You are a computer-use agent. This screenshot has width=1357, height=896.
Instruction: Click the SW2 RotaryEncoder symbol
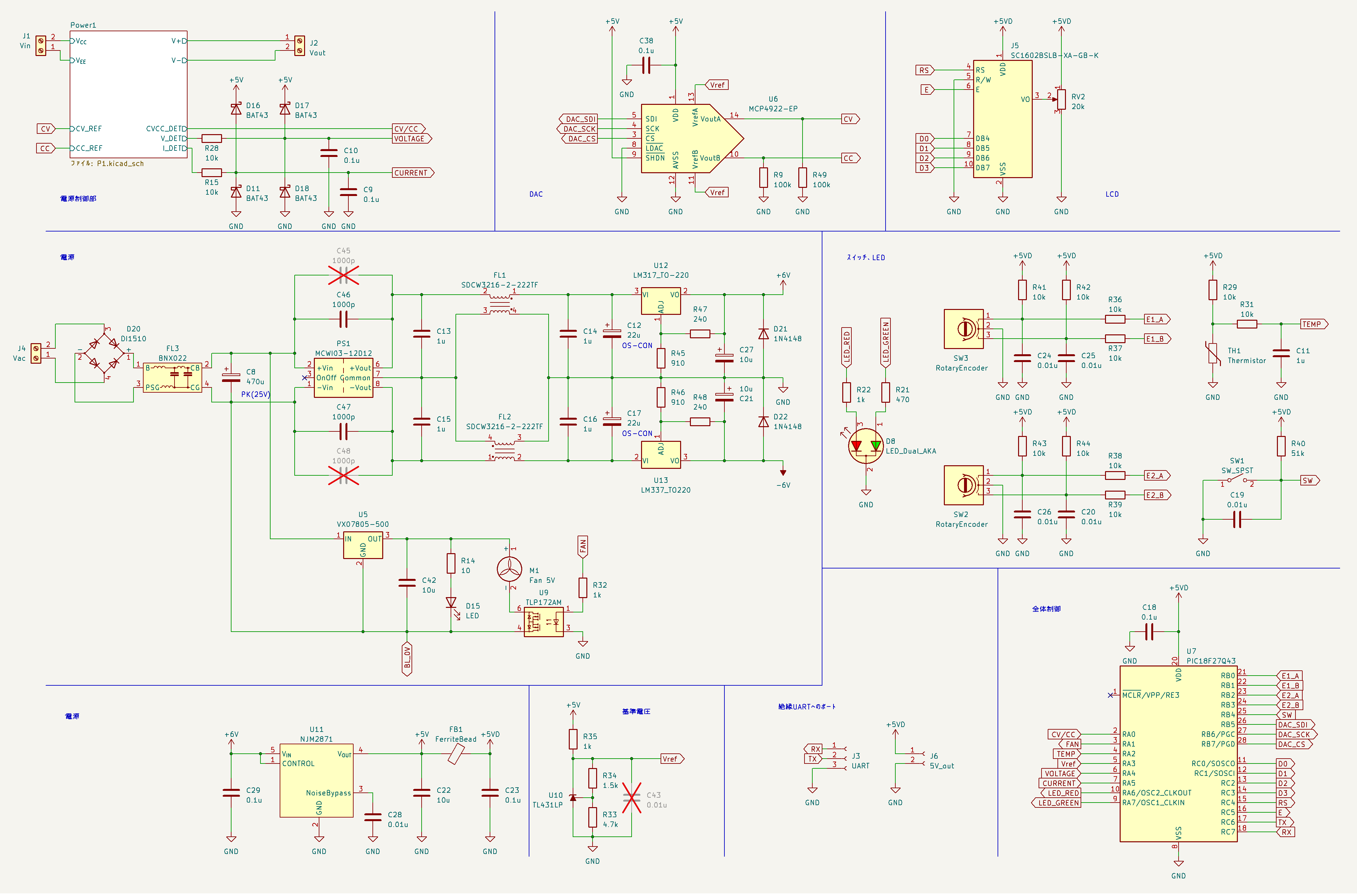click(964, 486)
